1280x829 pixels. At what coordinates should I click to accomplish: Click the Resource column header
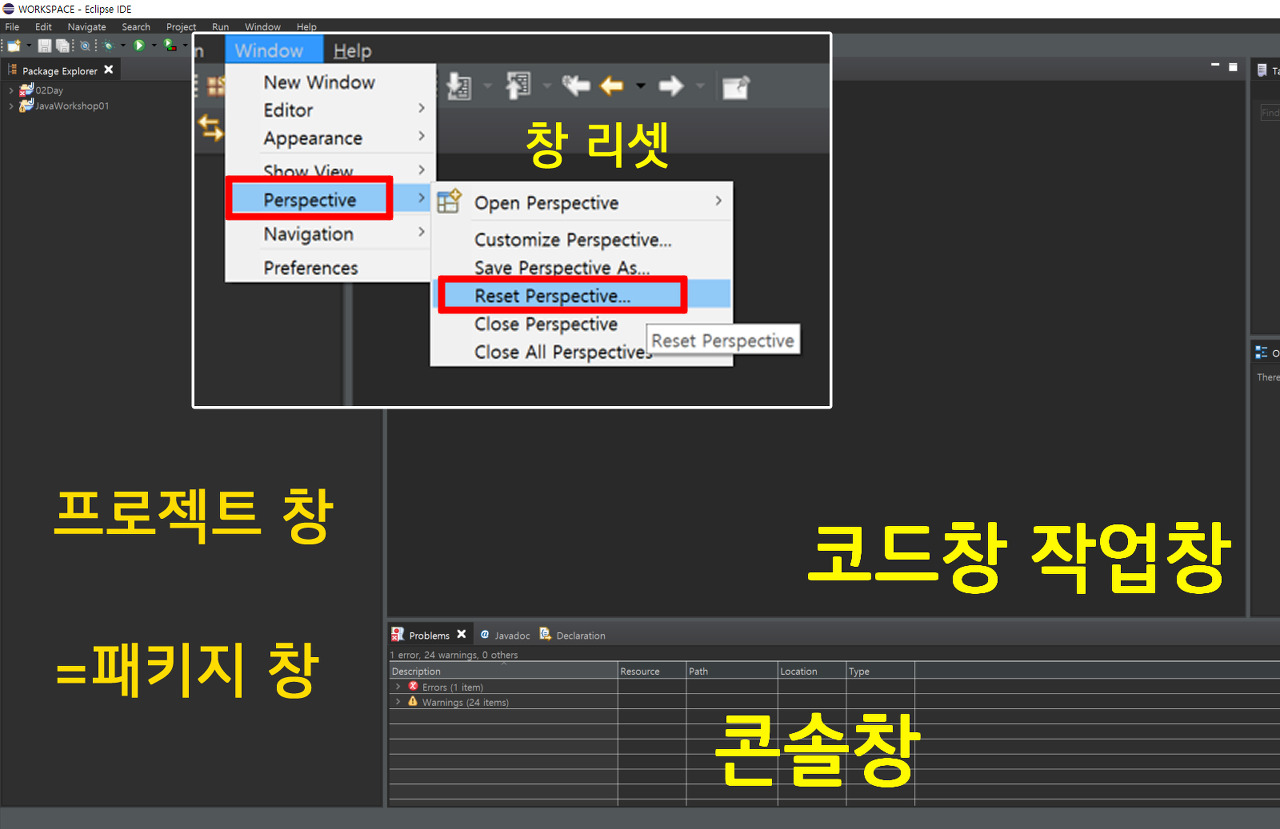pos(651,671)
